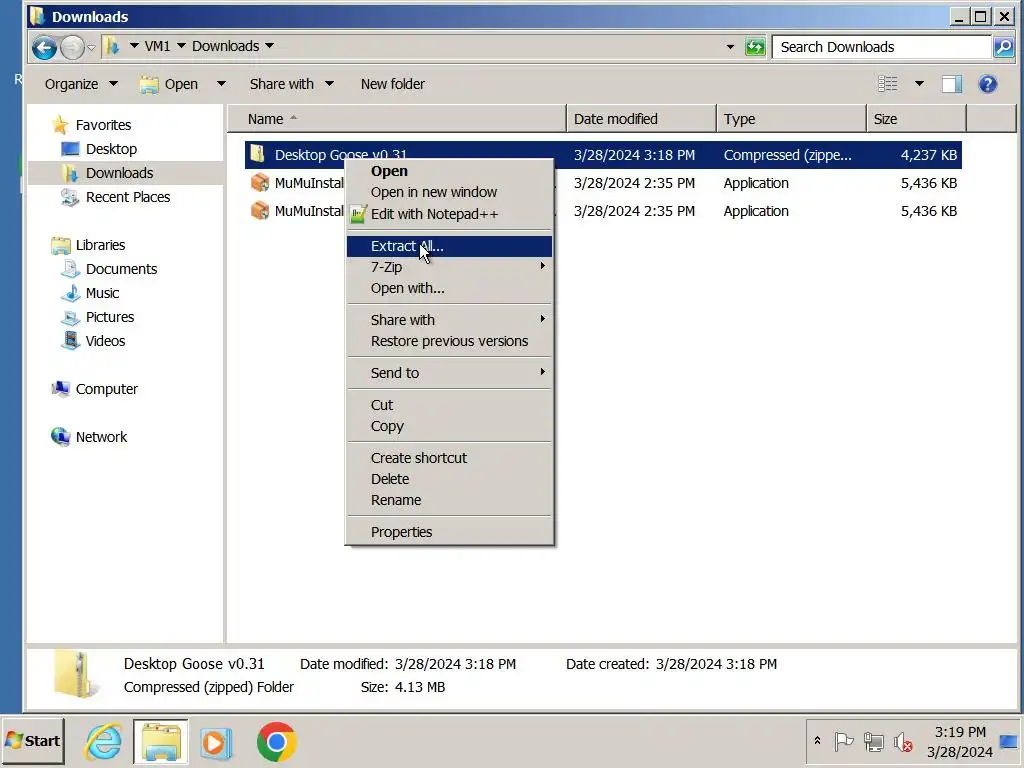Click the Change your view icon

(x=888, y=84)
